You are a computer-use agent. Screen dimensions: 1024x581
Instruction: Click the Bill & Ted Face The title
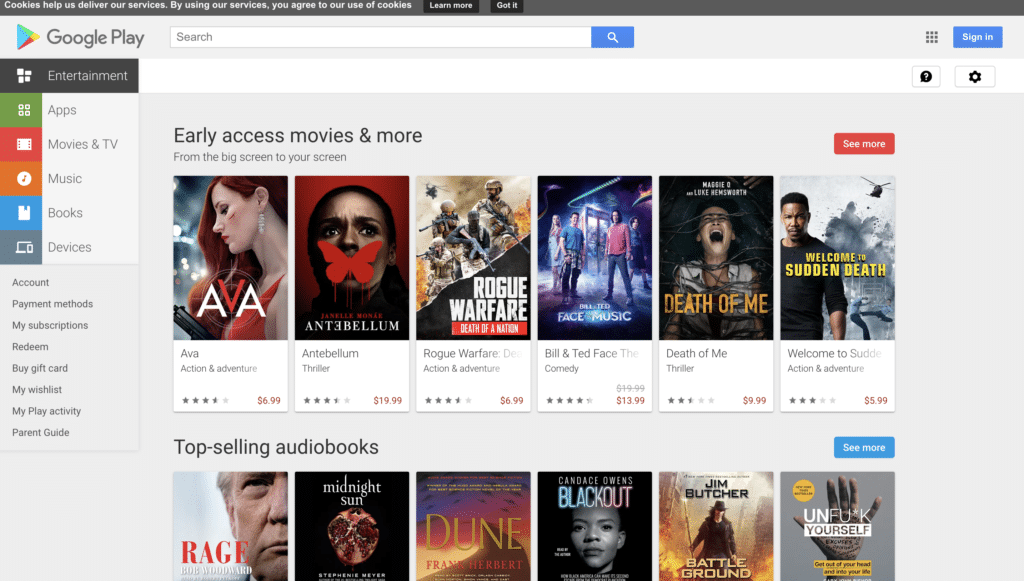tap(592, 353)
